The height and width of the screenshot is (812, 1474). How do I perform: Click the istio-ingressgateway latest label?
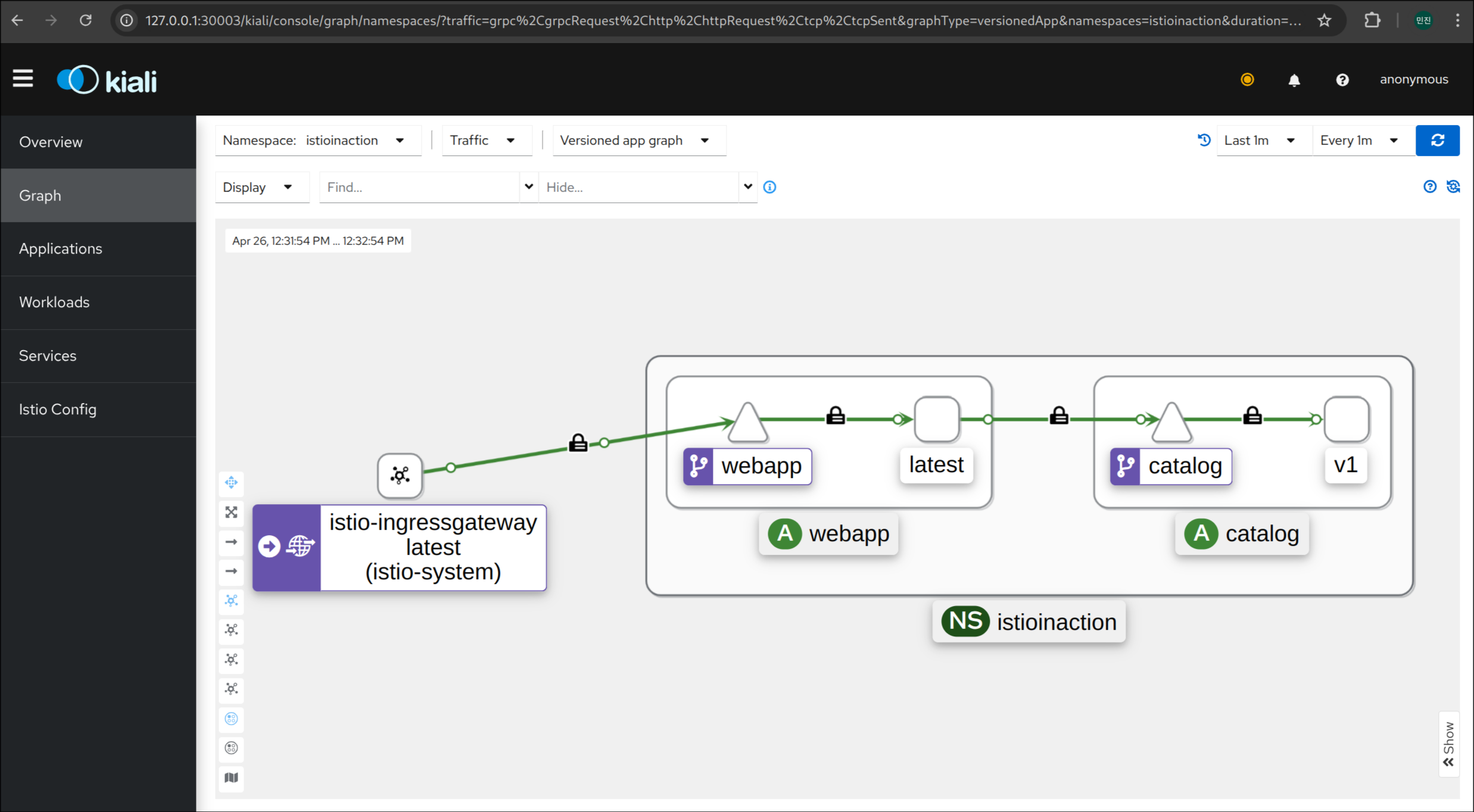tap(400, 548)
